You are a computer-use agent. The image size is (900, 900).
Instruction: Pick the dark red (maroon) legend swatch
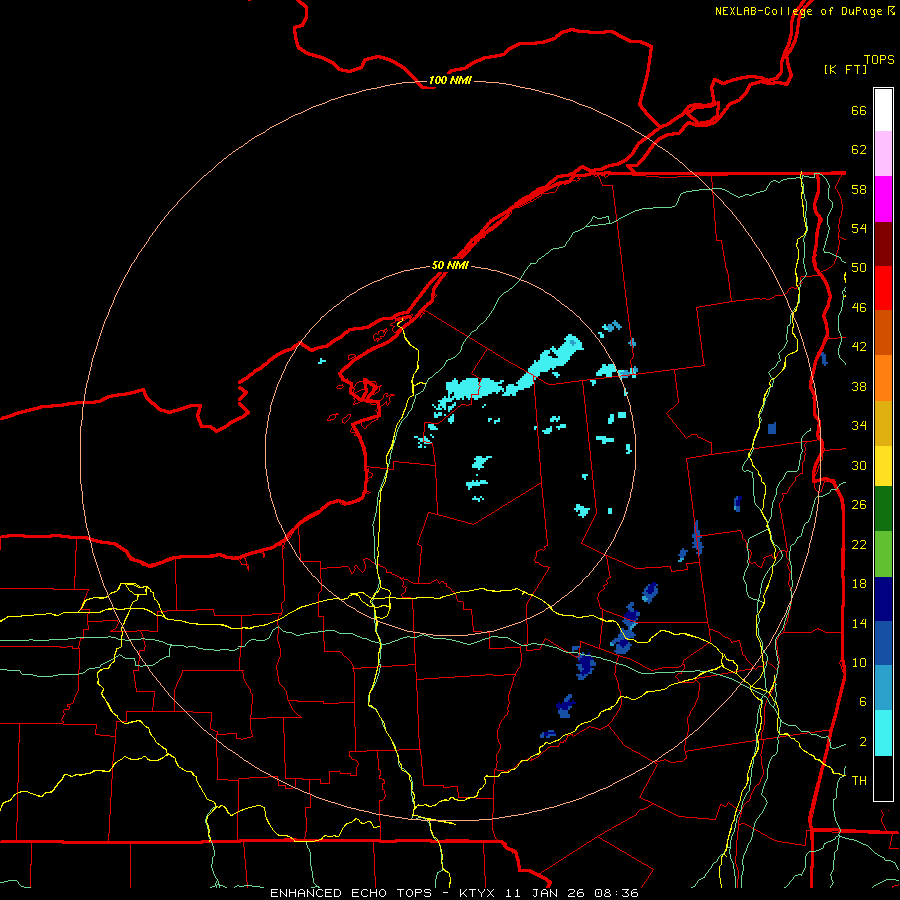tap(883, 244)
